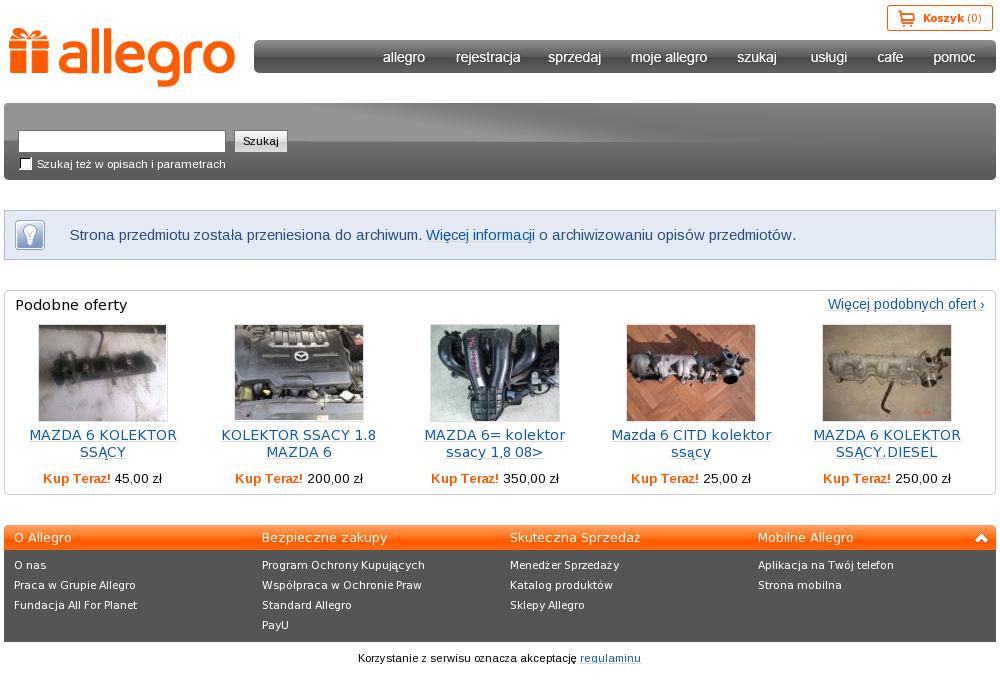
Task: Open the pomoc navigation item
Action: coord(954,57)
